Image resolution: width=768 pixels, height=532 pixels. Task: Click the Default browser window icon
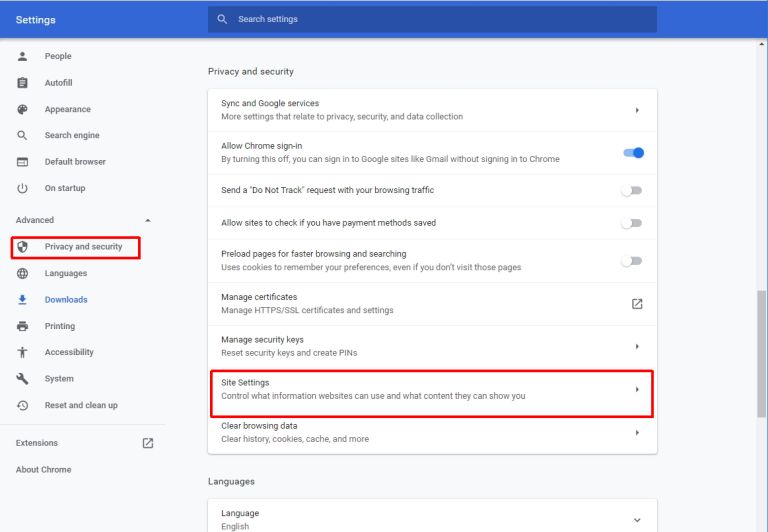click(23, 162)
